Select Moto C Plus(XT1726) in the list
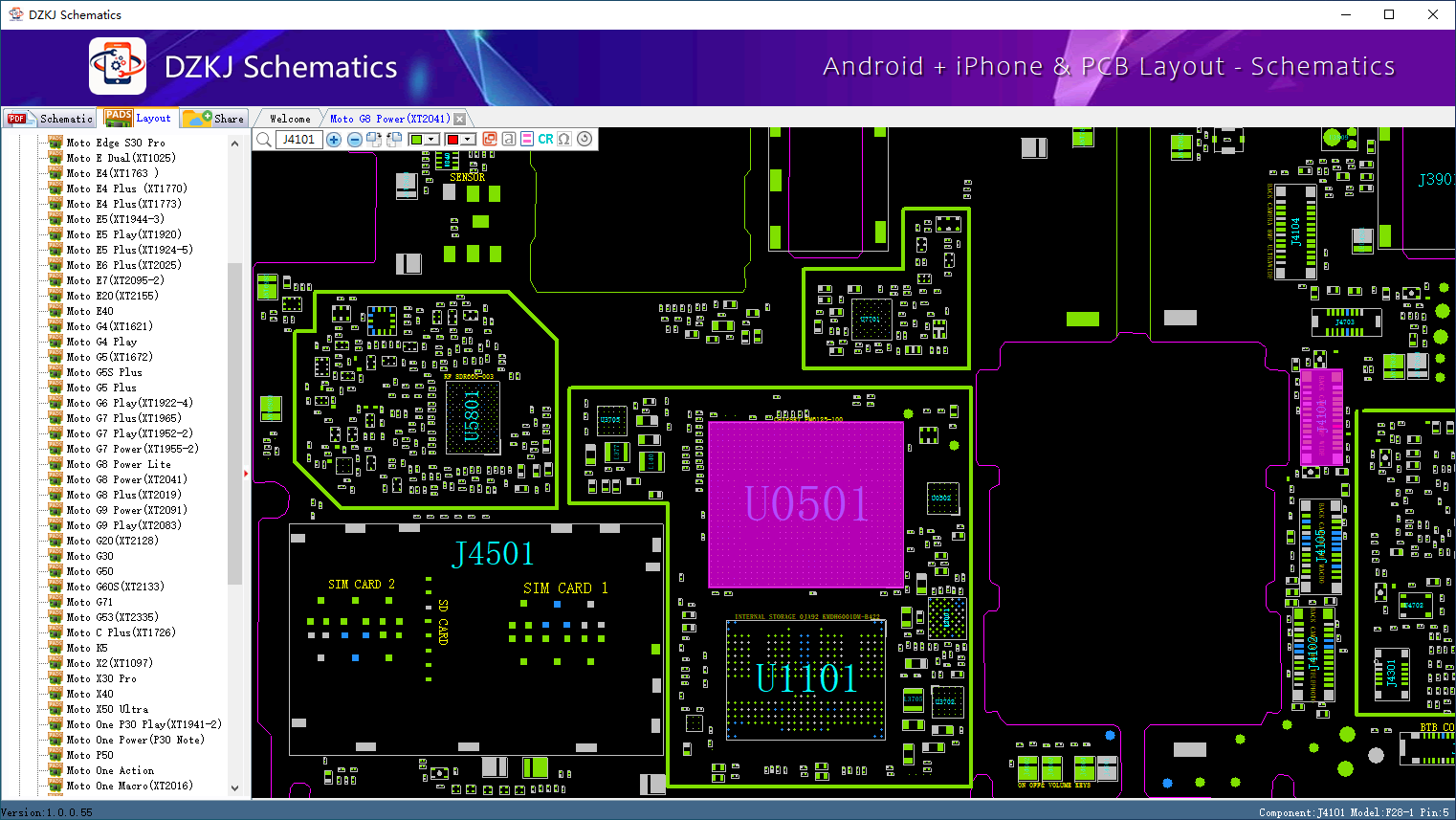This screenshot has width=1456, height=820. click(121, 632)
